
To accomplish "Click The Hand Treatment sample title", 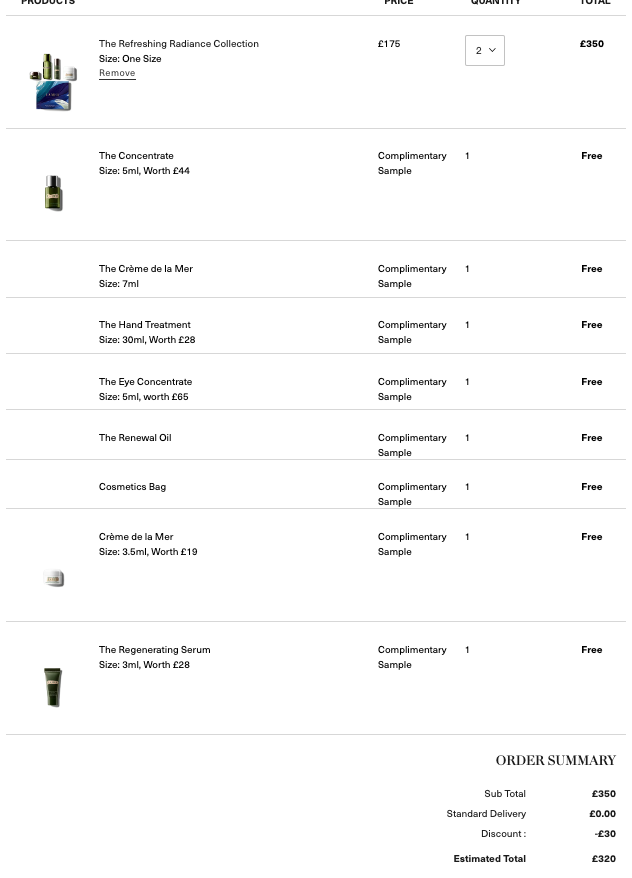I will [144, 325].
